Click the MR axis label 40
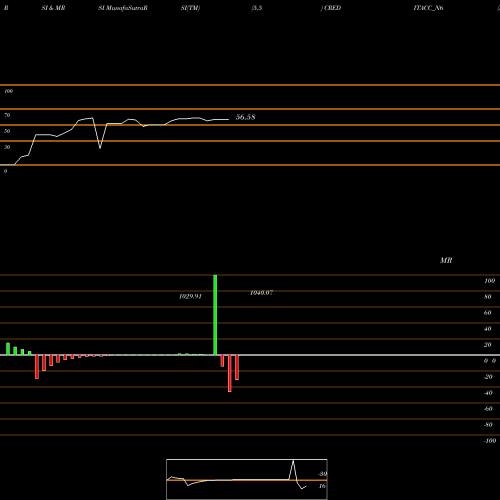Viewport: 500px width, 500px height. pyautogui.click(x=488, y=329)
